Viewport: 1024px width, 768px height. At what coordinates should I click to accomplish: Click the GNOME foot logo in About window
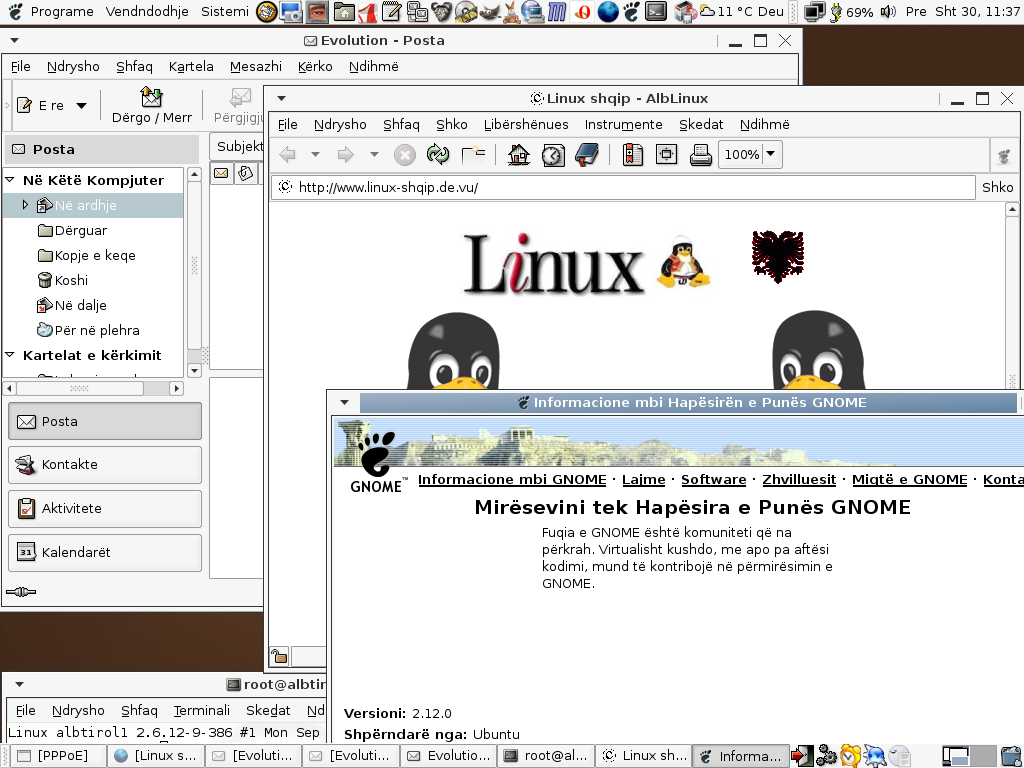pos(377,461)
